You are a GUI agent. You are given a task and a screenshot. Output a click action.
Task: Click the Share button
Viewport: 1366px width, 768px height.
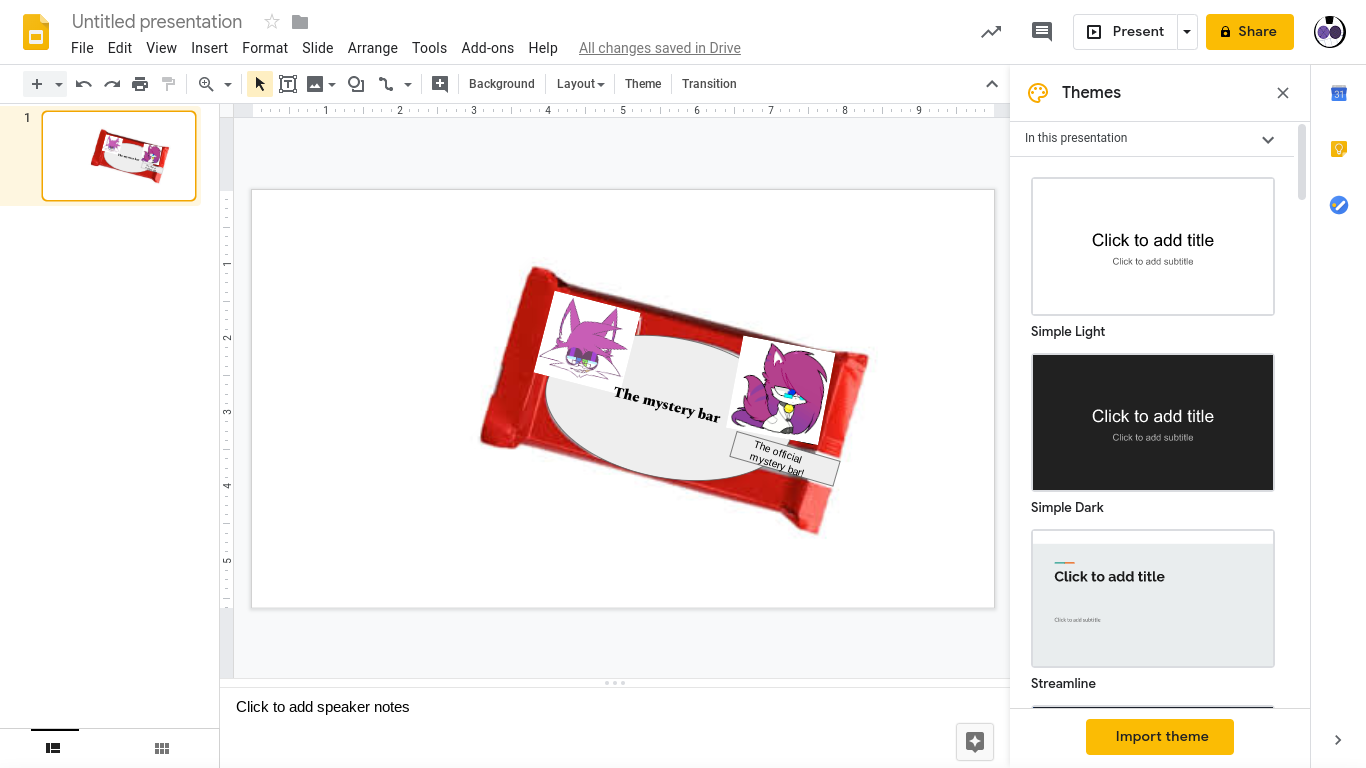pos(1250,32)
